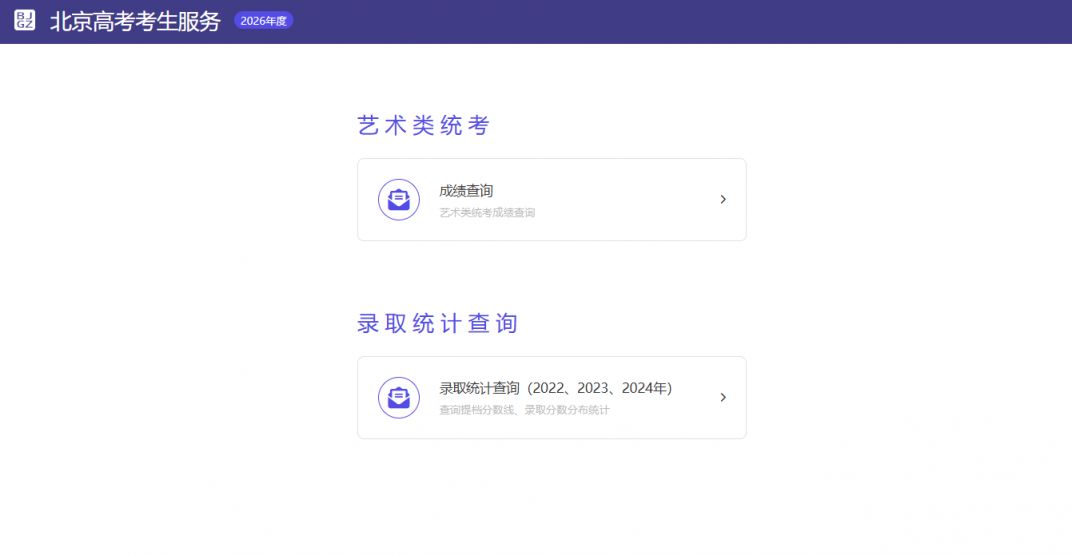
Task: Go to 北京高考考生服务 site title
Action: (135, 21)
